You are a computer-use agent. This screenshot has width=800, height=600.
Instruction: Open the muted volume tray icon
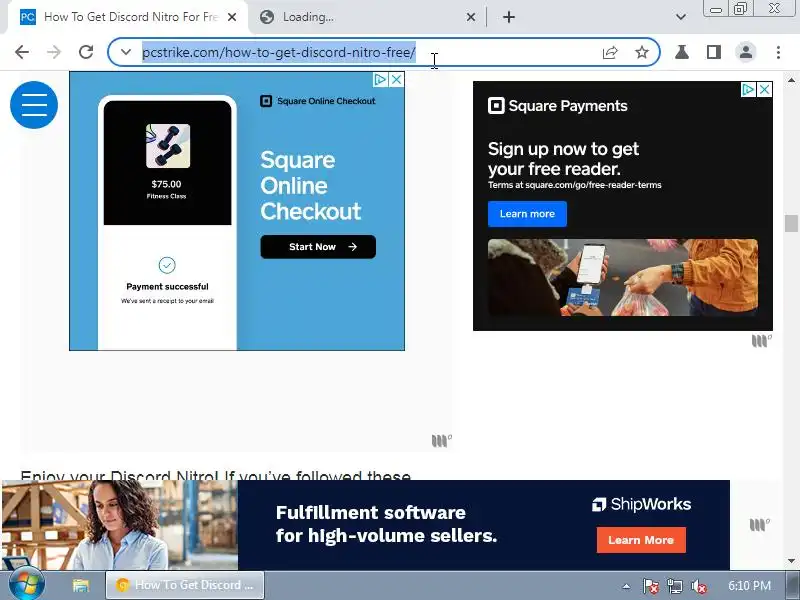click(x=698, y=586)
